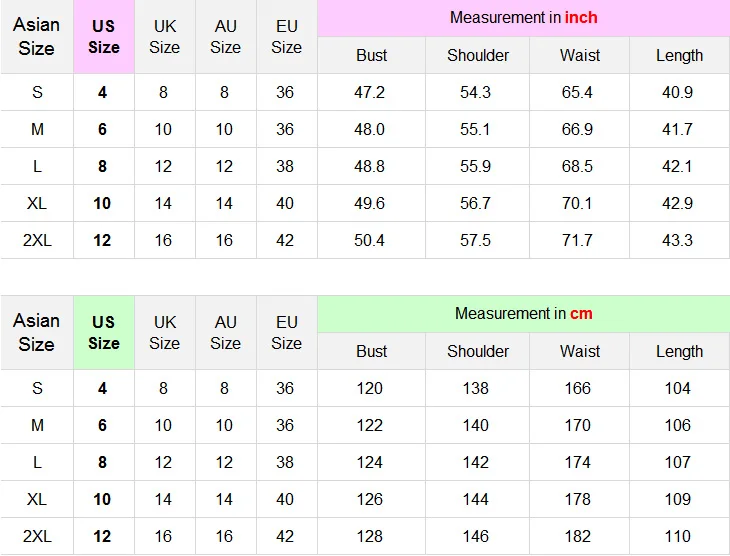Click waist value 174 in cm table
The height and width of the screenshot is (556, 730).
tap(577, 462)
